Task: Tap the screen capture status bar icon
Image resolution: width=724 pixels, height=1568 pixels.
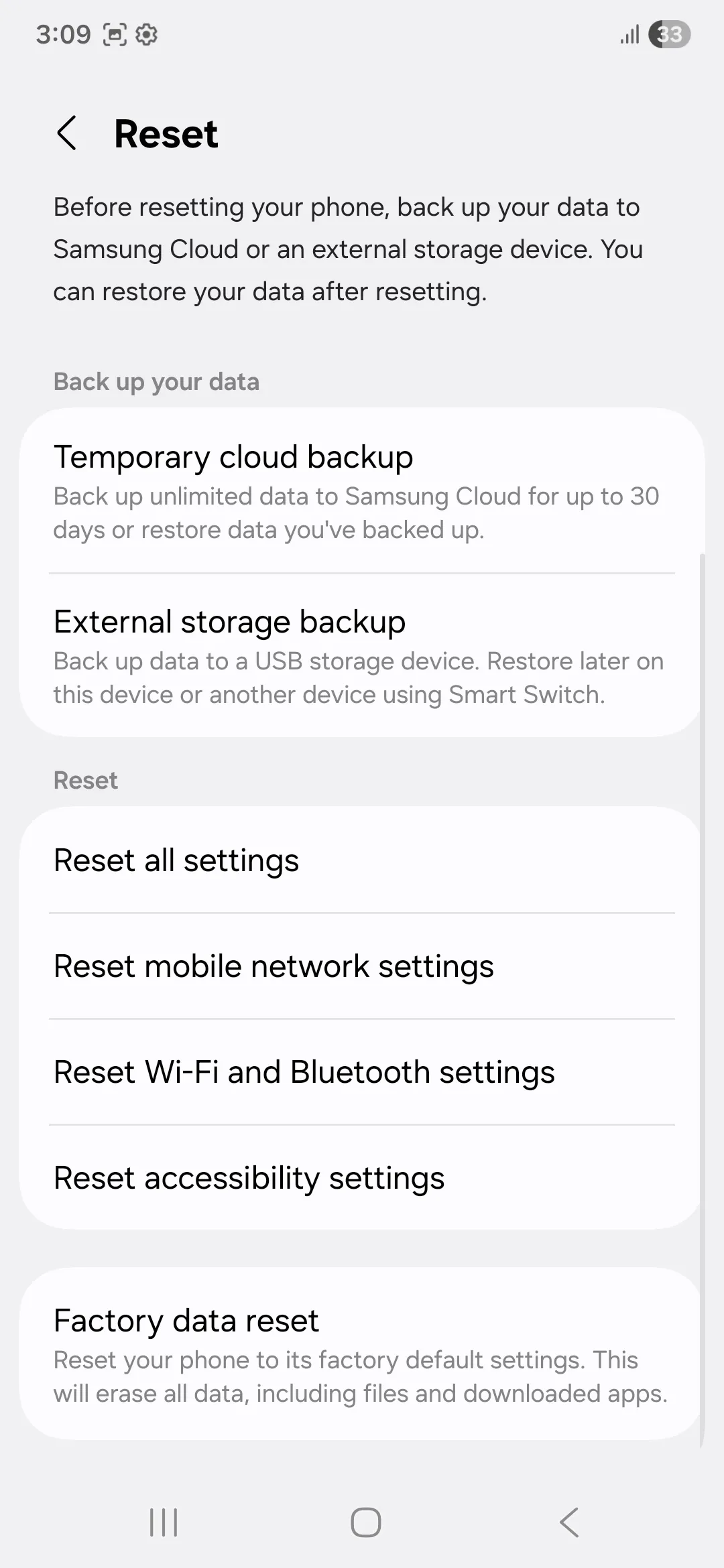Action: 114,34
